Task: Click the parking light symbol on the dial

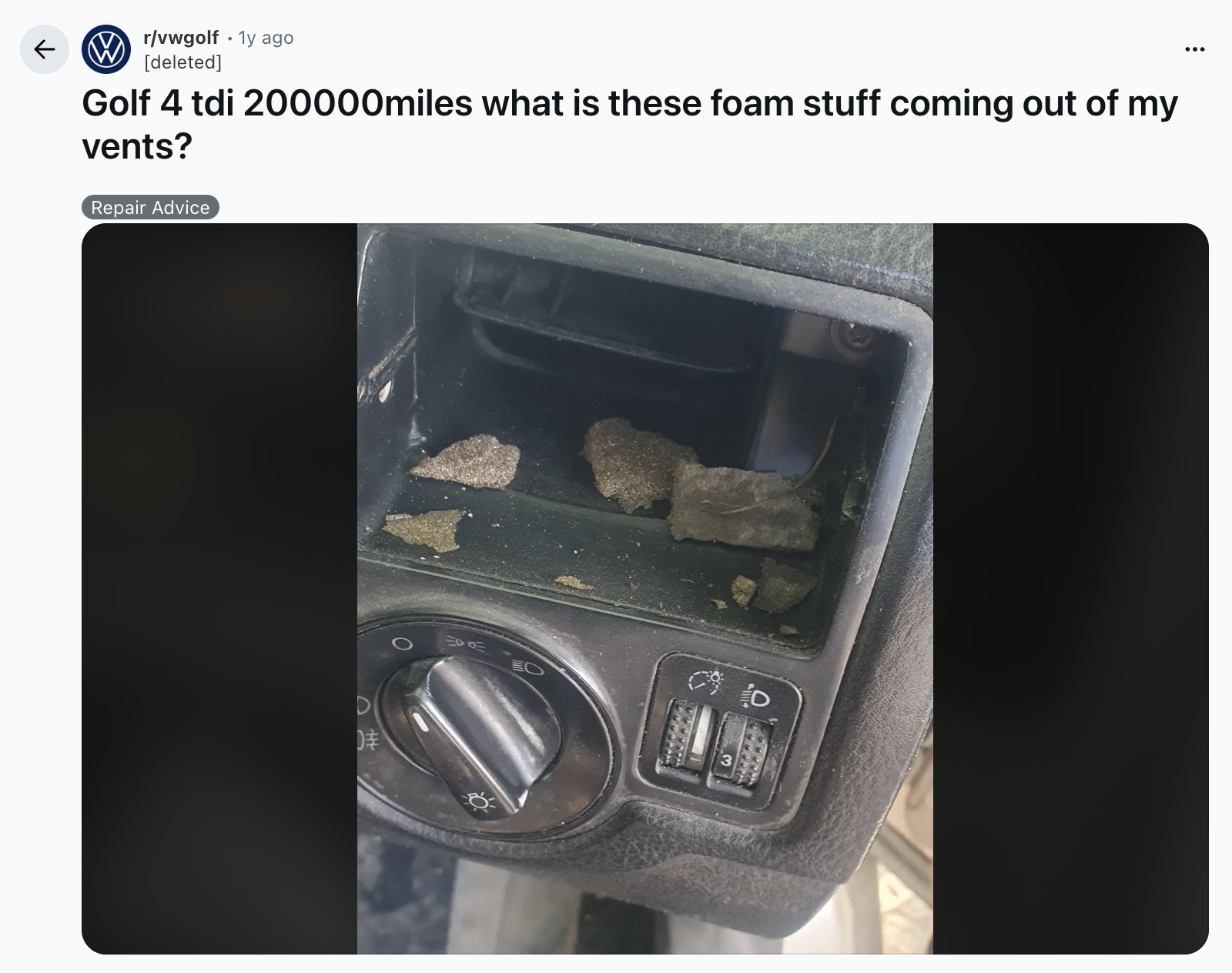Action: [466, 641]
